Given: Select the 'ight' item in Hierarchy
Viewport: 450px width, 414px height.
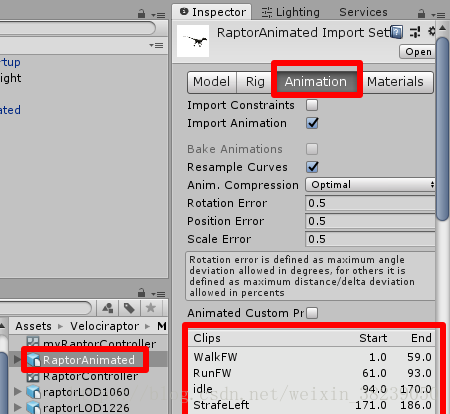Looking at the screenshot, I should tap(10, 78).
